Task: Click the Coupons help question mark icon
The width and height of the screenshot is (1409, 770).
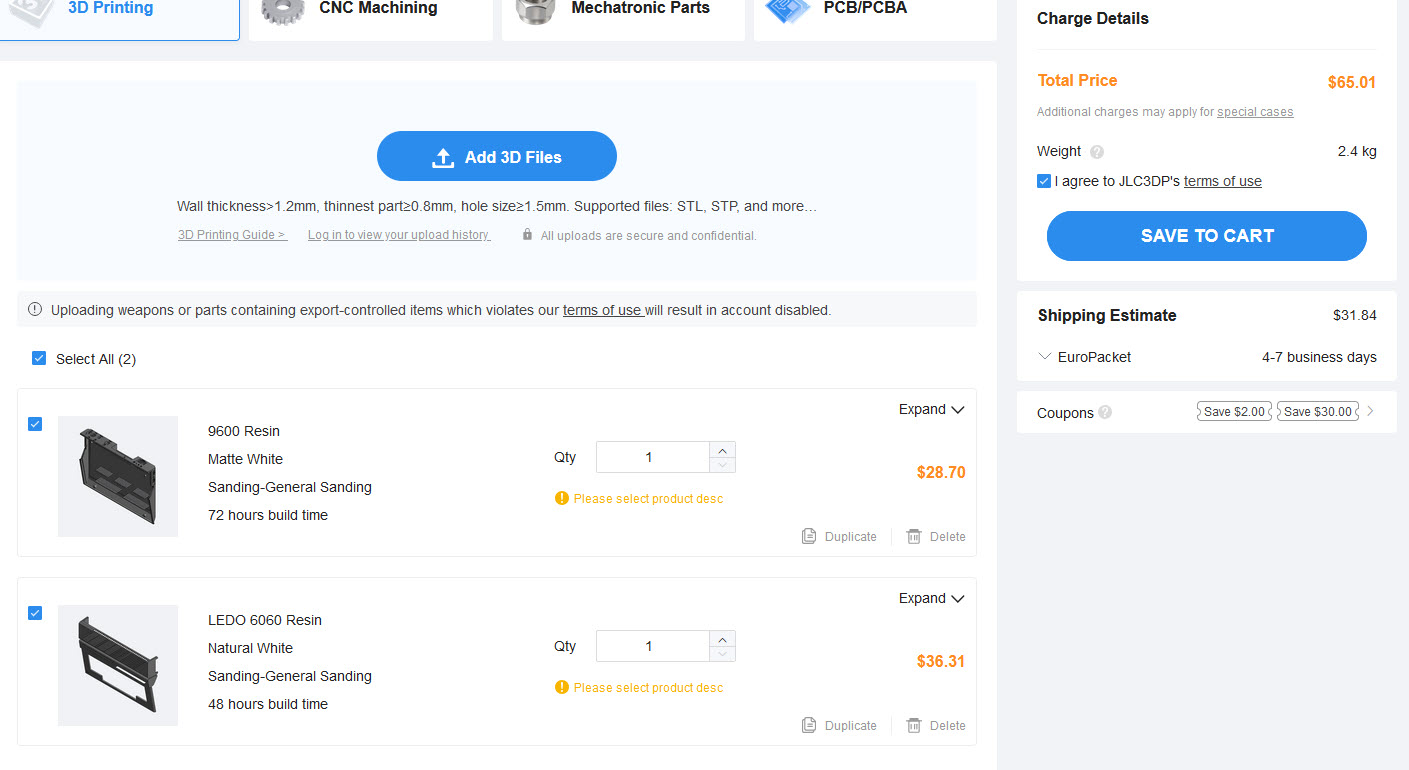Action: [1105, 413]
